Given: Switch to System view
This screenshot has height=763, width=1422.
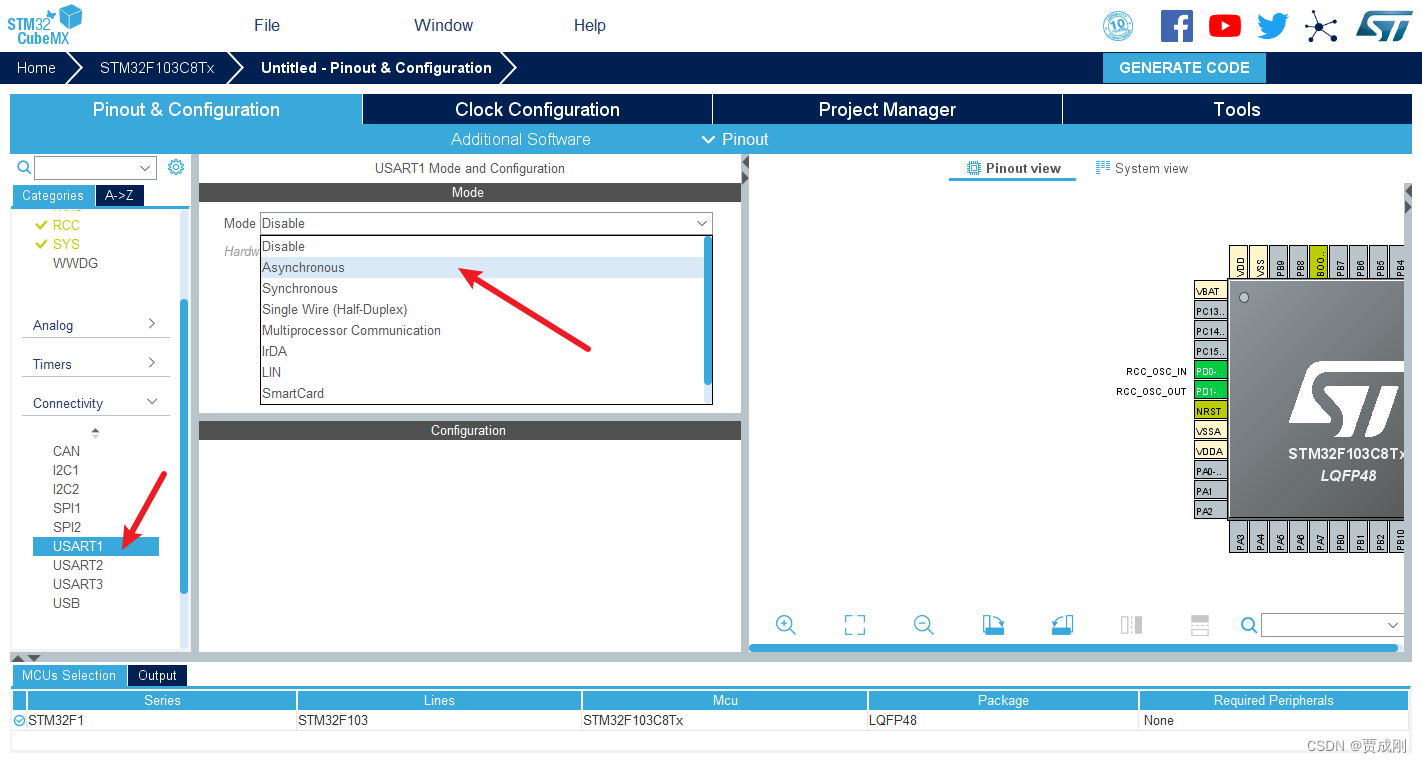Looking at the screenshot, I should pos(1142,168).
